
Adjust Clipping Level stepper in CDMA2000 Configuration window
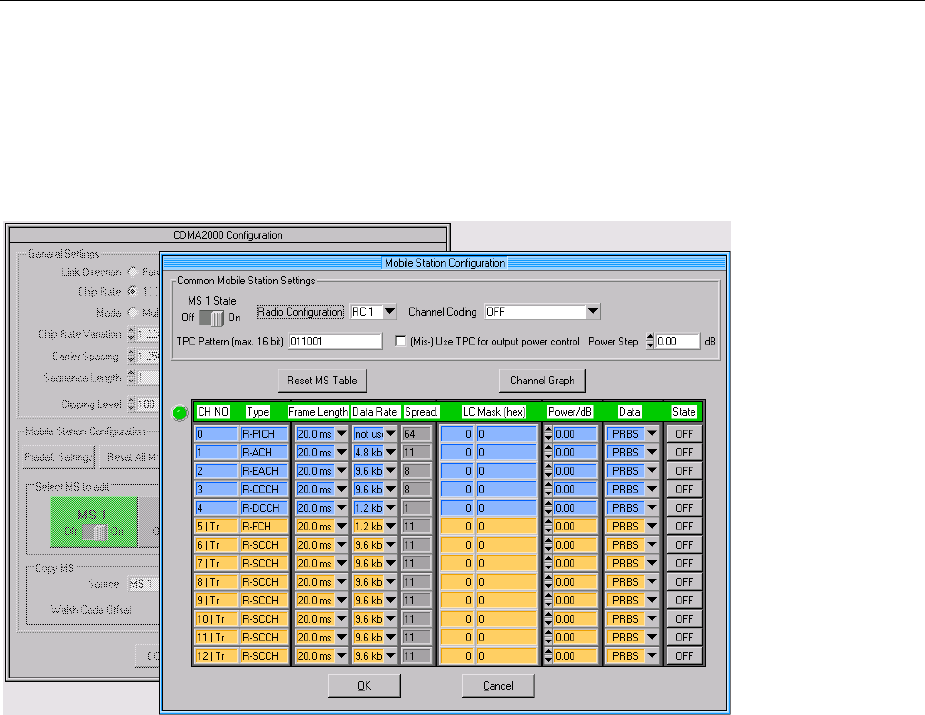click(x=132, y=404)
